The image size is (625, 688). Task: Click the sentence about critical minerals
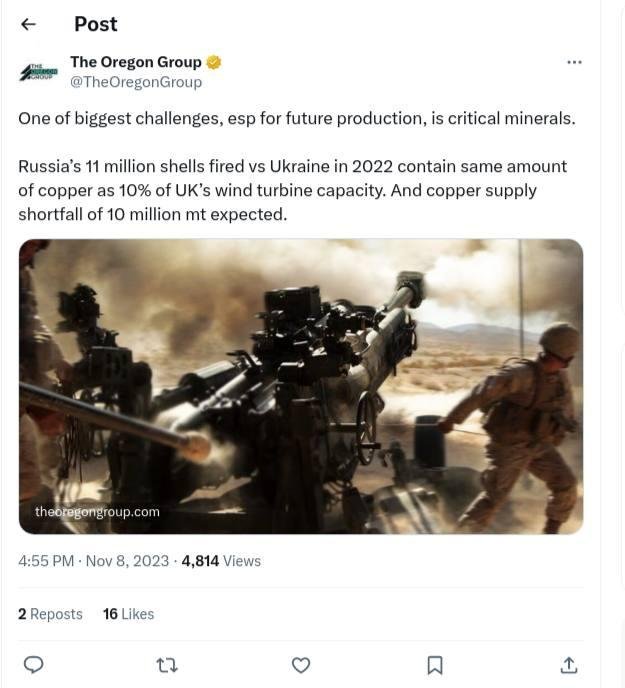click(296, 118)
